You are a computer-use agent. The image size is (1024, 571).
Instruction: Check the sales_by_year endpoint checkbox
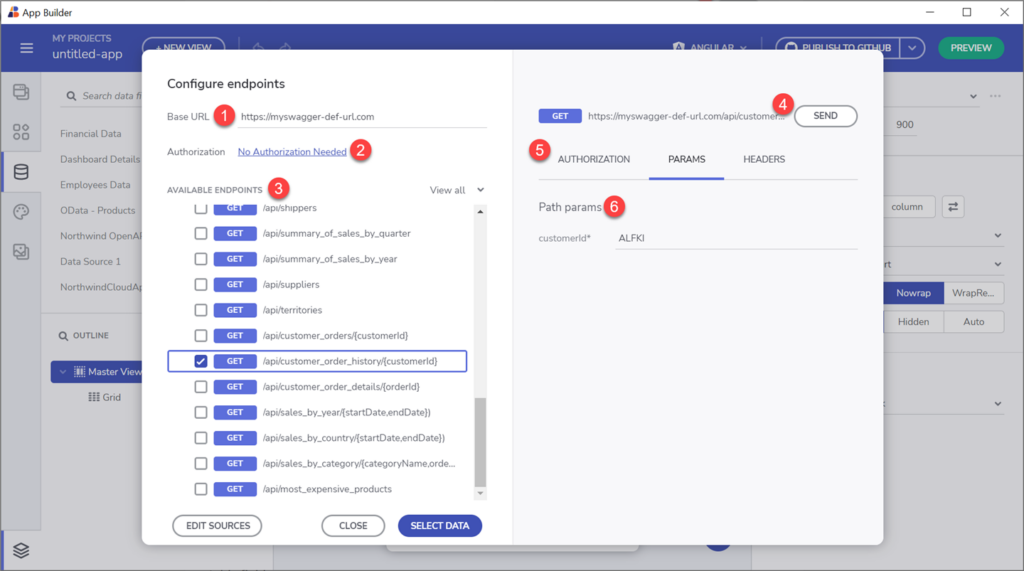point(200,412)
